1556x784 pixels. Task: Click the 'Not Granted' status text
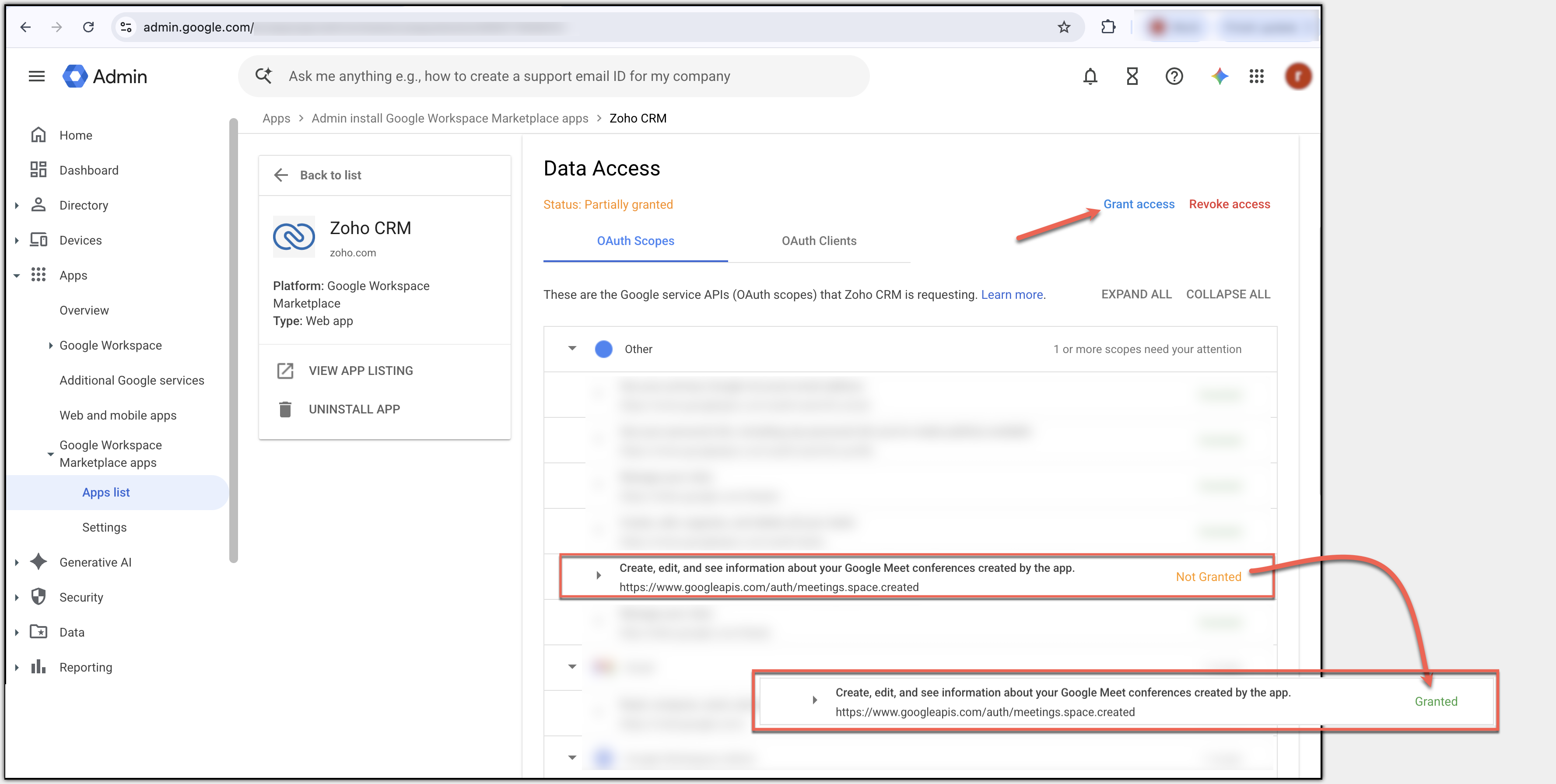click(1208, 577)
